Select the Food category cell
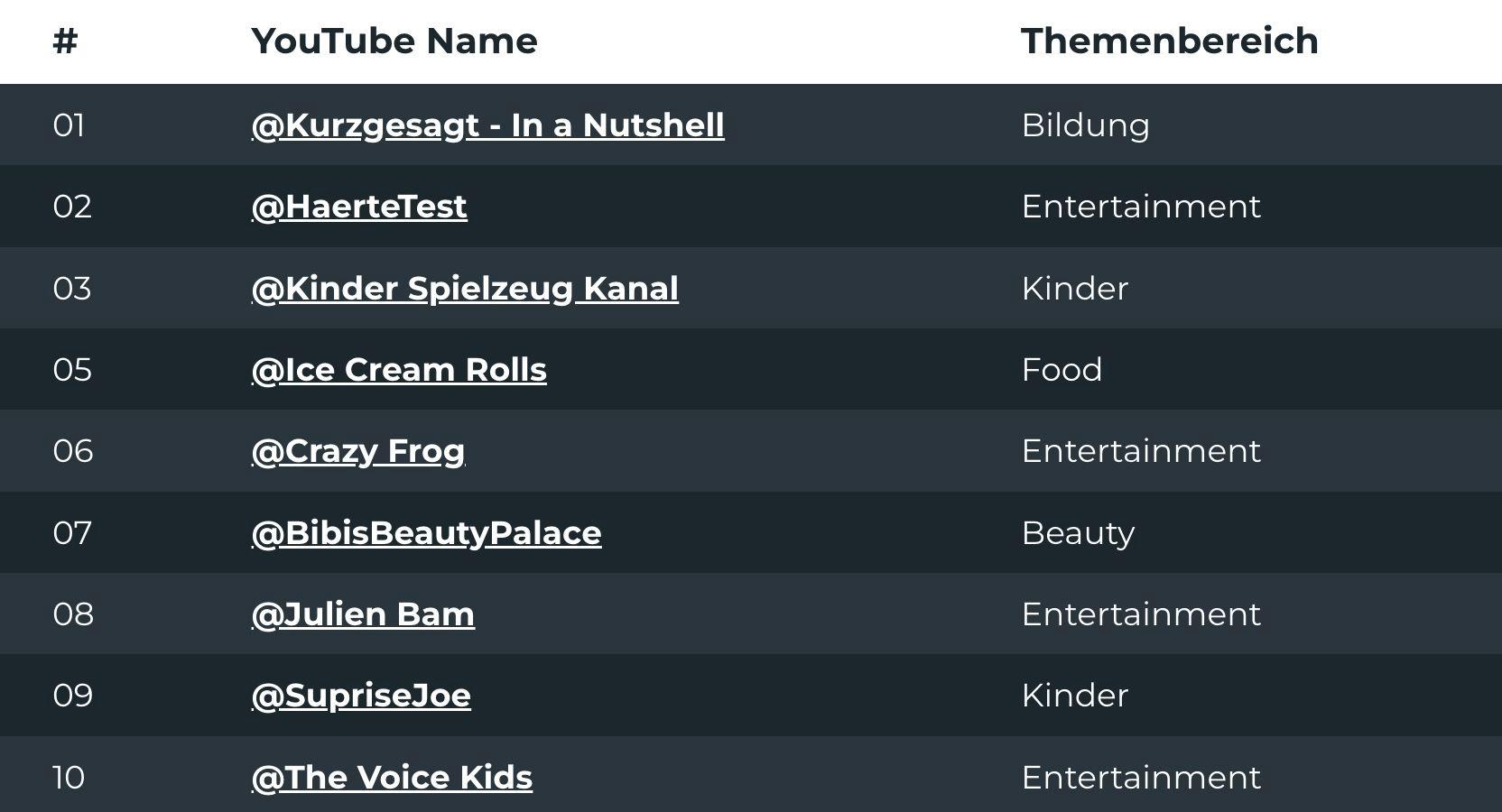The height and width of the screenshot is (812, 1502). [x=1062, y=370]
